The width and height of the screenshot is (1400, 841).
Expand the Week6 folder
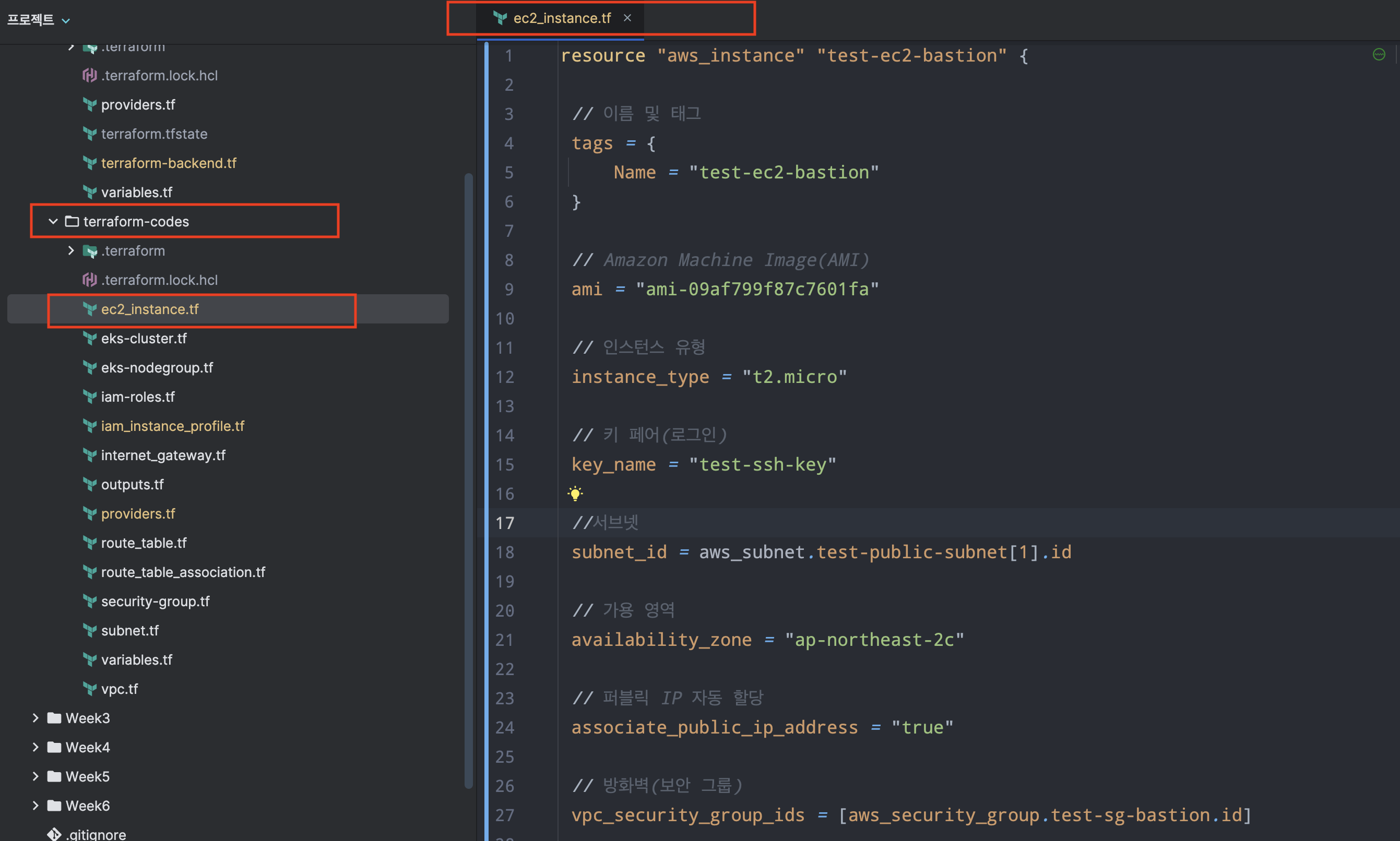tap(35, 806)
